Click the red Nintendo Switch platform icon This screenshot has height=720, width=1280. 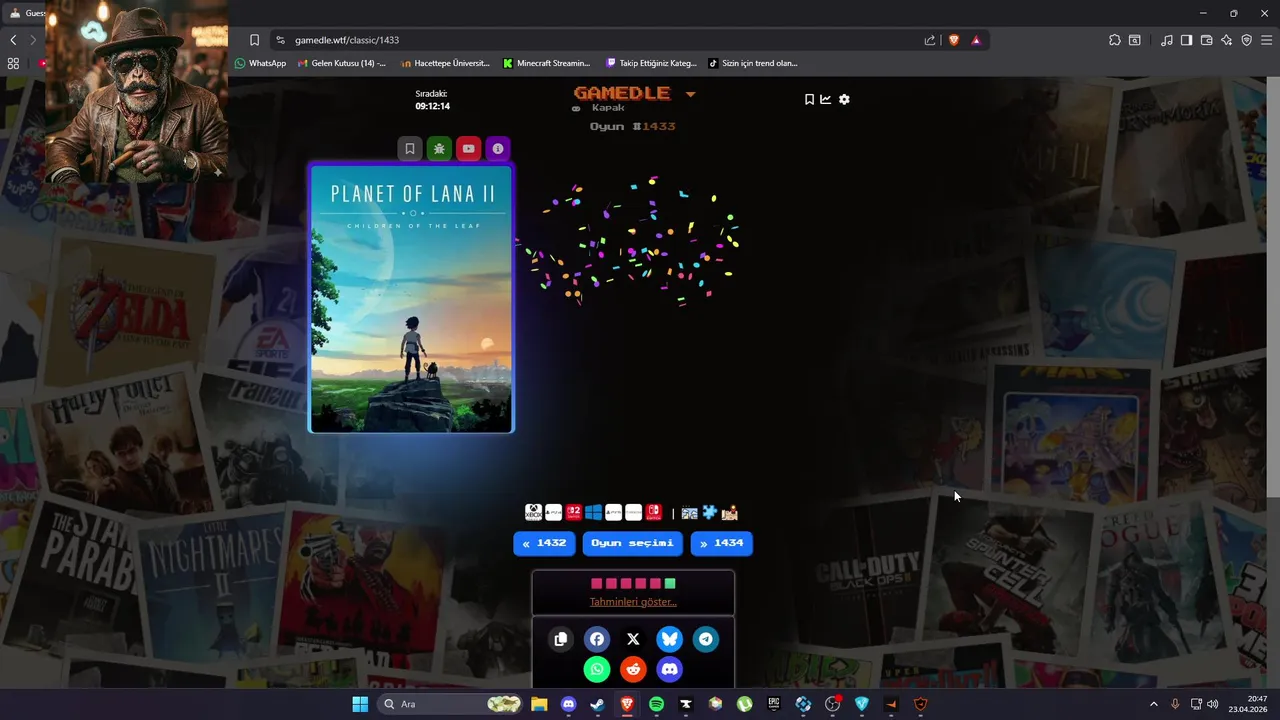pyautogui.click(x=653, y=513)
